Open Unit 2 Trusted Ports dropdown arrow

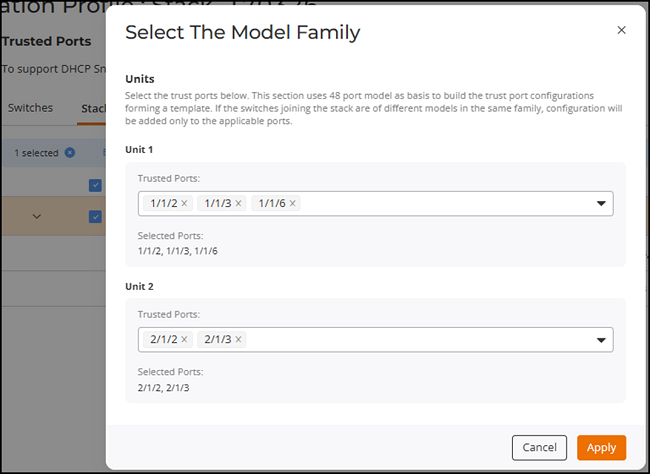point(601,340)
